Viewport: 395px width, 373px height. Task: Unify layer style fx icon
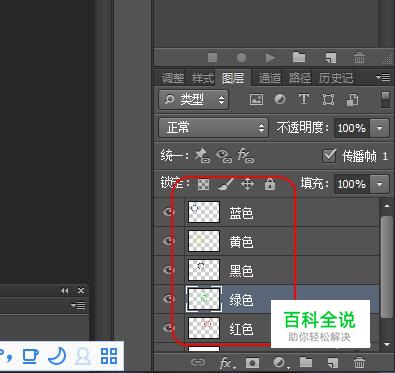(245, 156)
